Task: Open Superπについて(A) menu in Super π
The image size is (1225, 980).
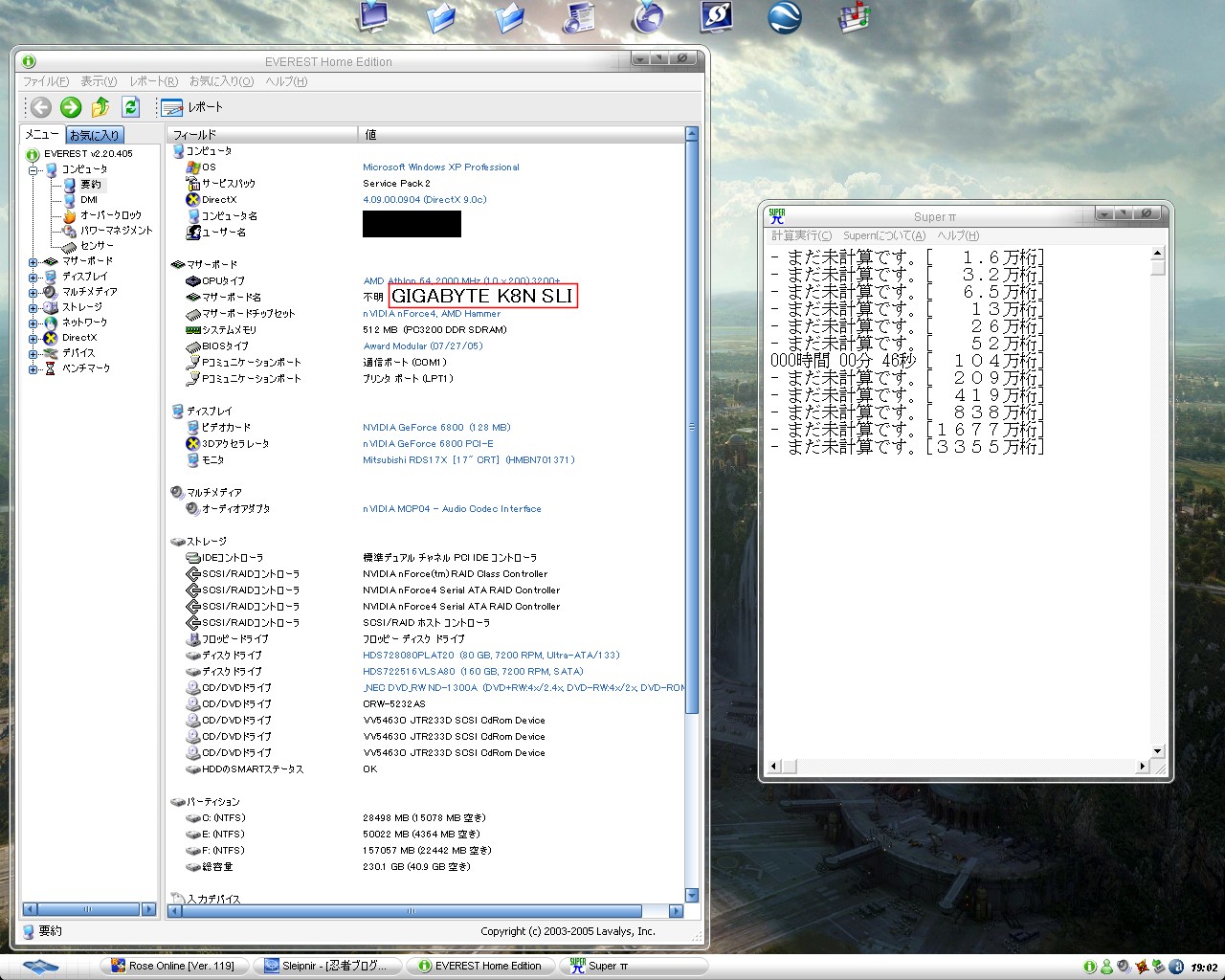Action: (x=884, y=235)
